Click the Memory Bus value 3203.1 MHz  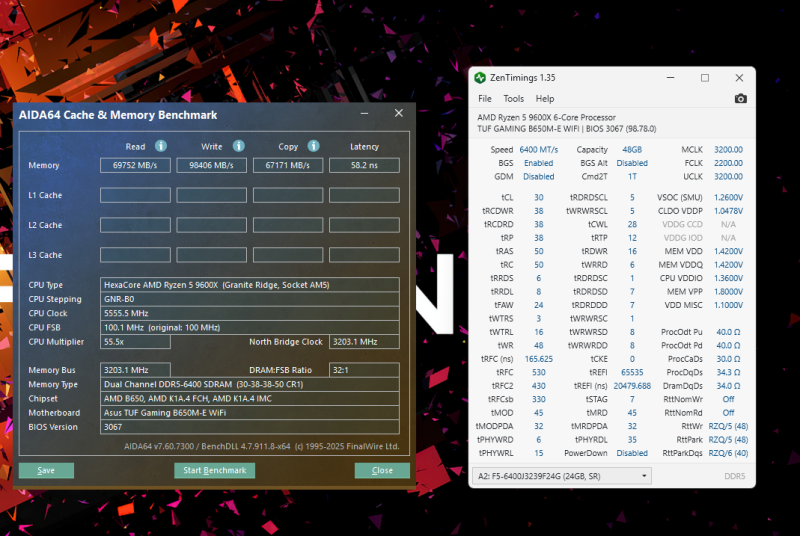pos(135,370)
